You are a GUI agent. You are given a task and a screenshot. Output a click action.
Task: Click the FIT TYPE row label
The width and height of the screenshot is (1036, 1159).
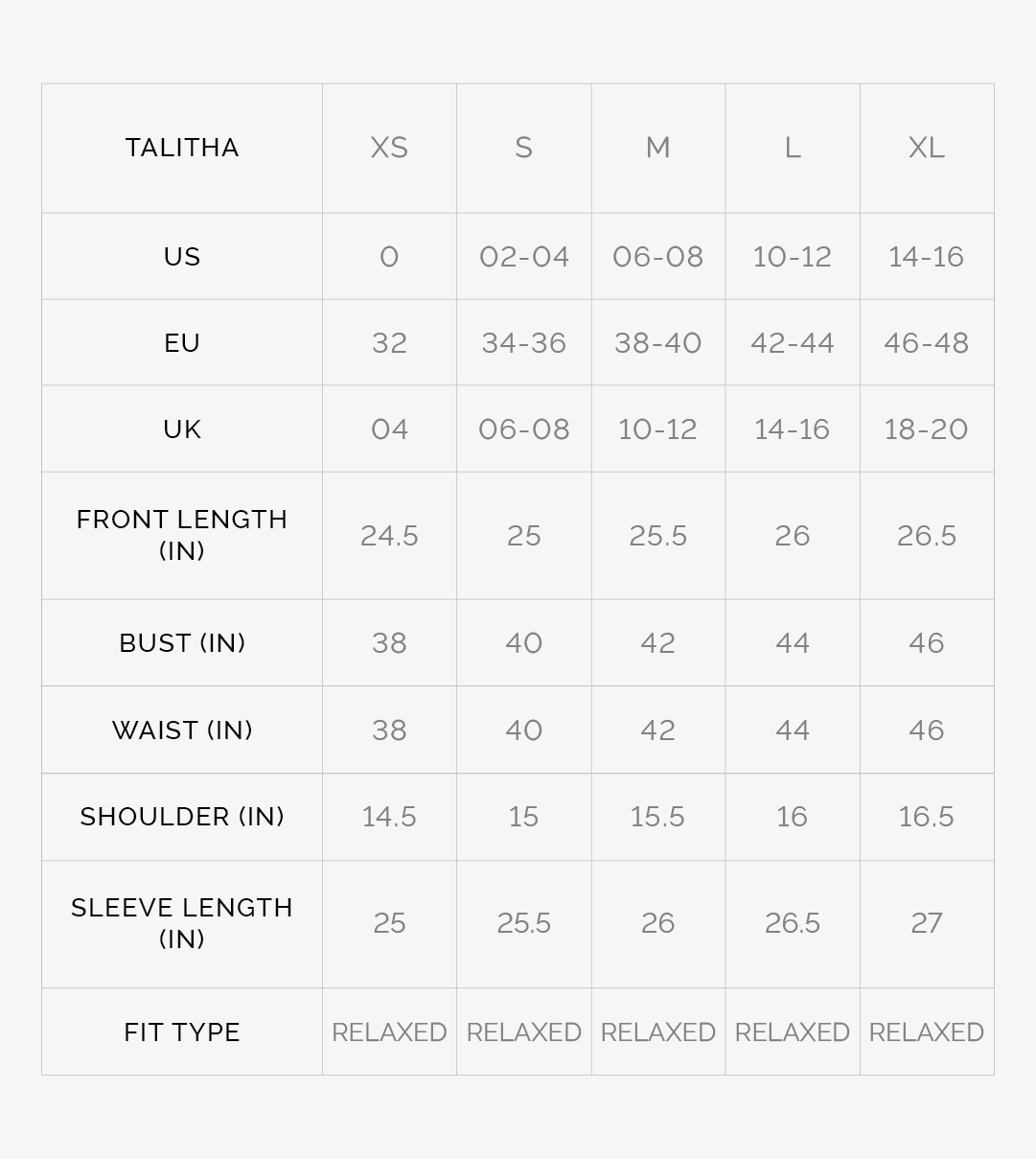(182, 1032)
